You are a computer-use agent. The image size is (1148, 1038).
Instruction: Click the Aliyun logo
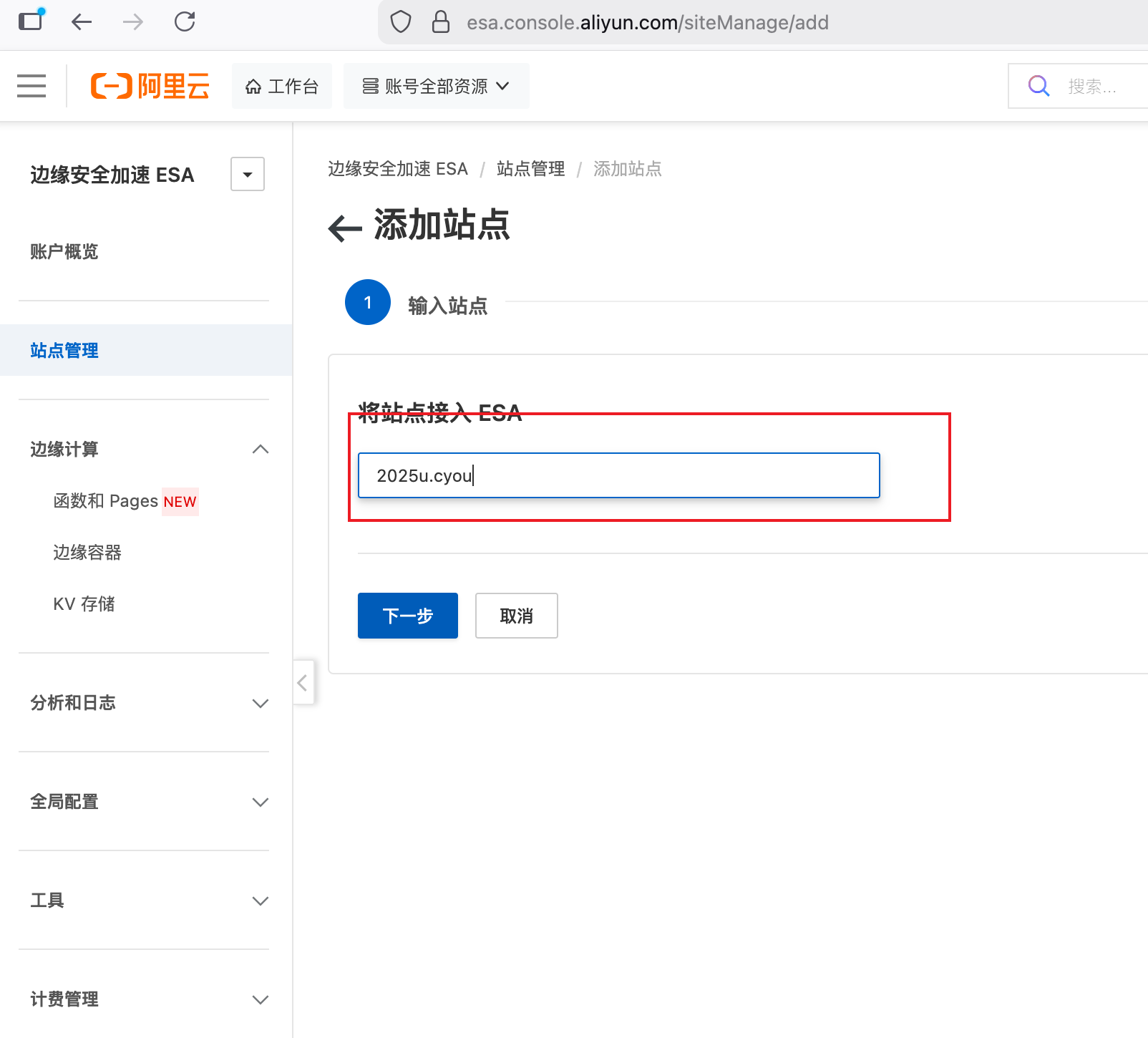point(150,85)
